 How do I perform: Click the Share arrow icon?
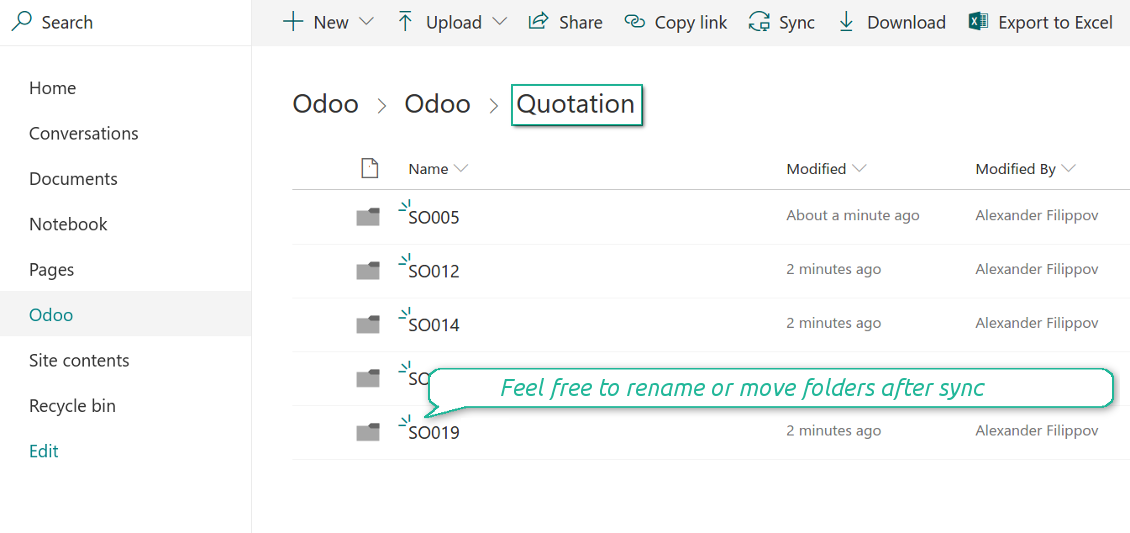[x=538, y=21]
